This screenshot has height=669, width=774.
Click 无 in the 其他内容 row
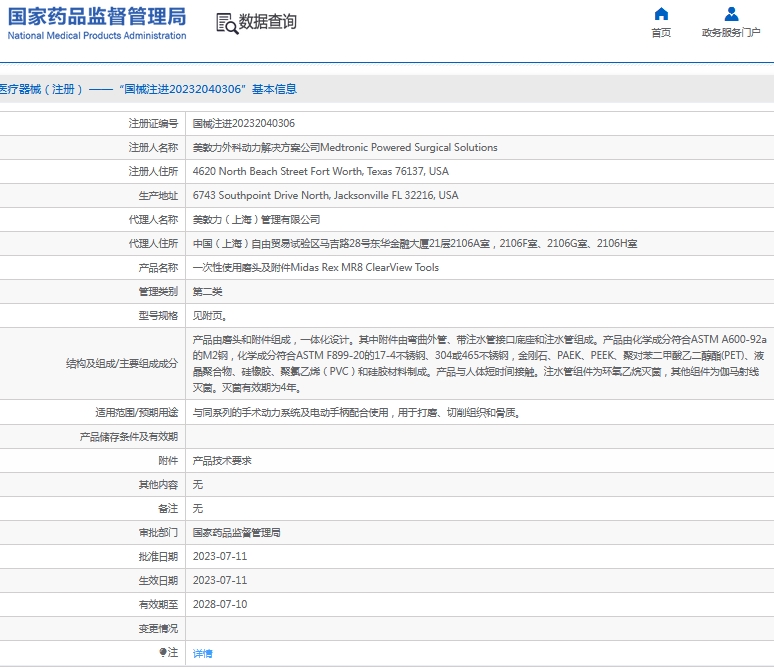click(197, 485)
